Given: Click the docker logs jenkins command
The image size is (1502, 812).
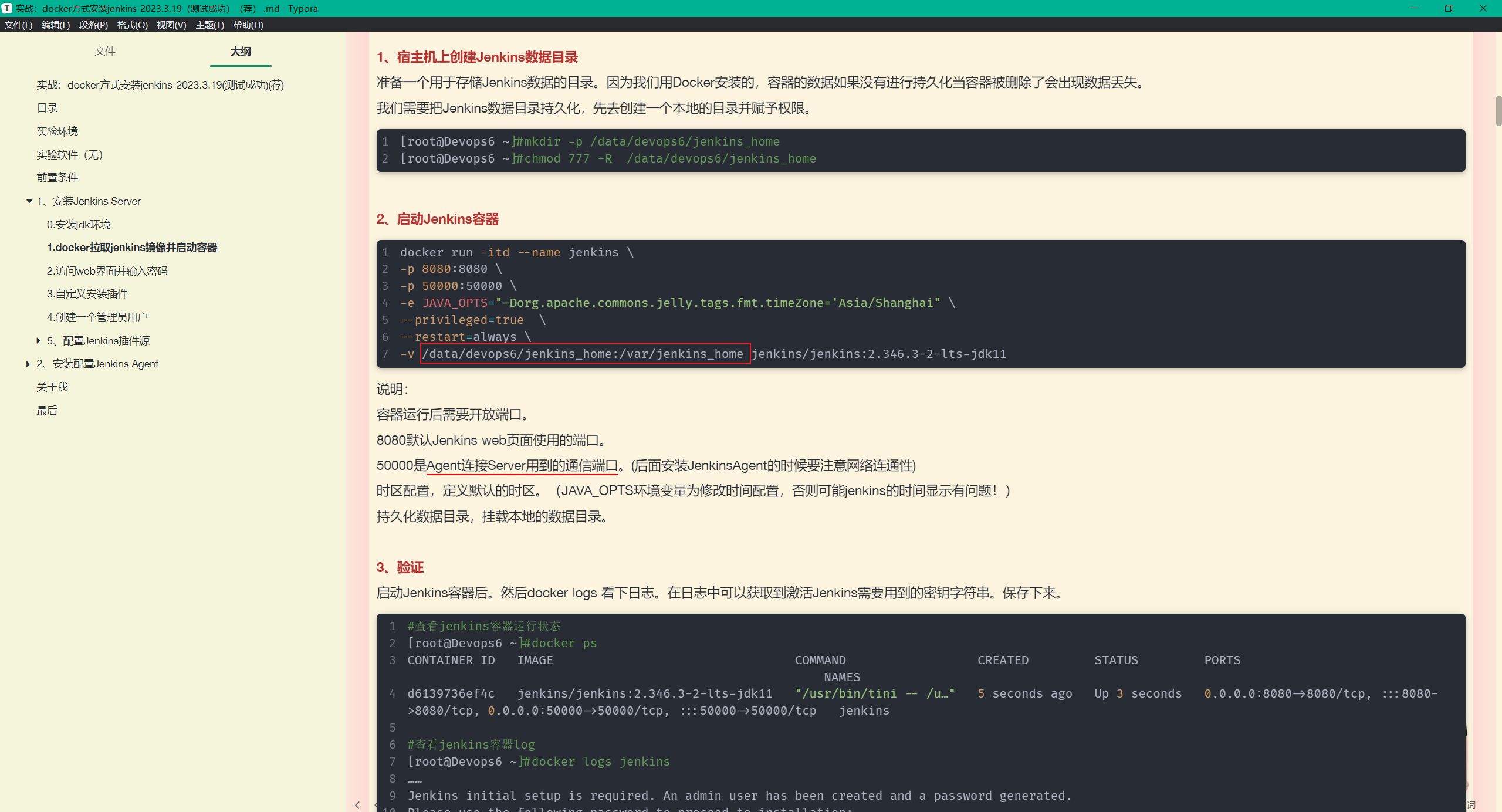Looking at the screenshot, I should point(539,762).
